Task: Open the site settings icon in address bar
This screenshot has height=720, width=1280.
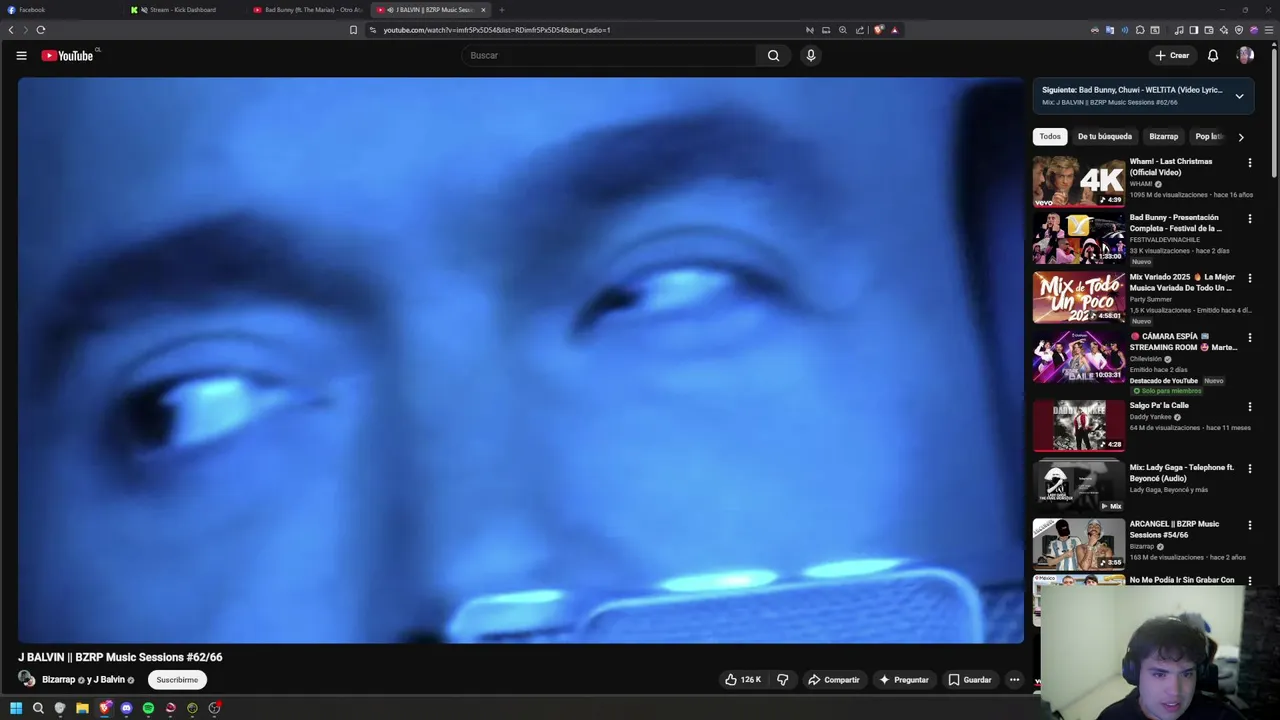Action: point(372,30)
